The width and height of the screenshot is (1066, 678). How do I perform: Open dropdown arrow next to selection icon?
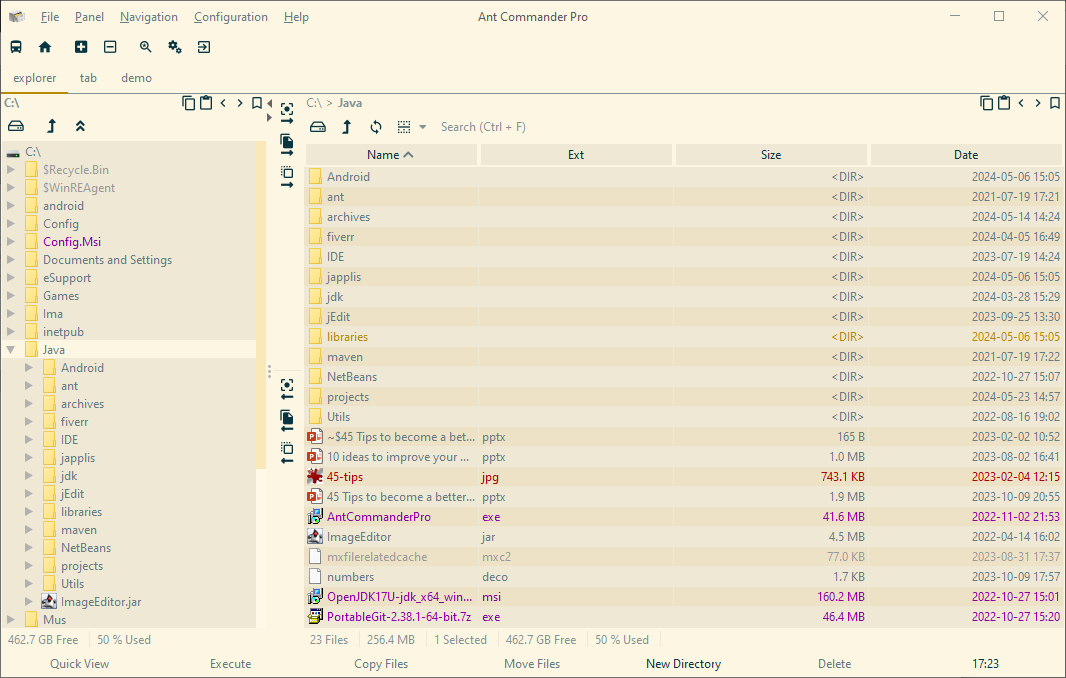(422, 127)
